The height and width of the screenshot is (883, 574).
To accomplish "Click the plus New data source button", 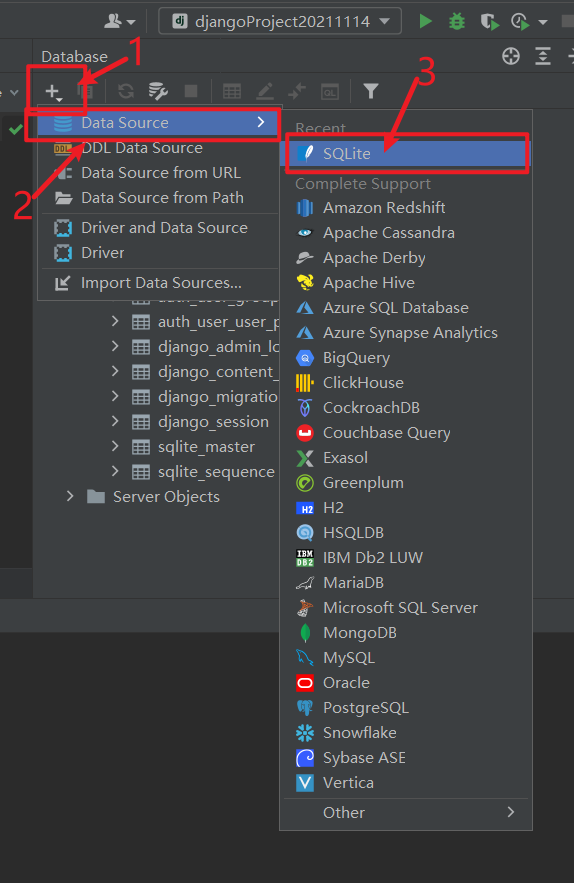I will [52, 91].
